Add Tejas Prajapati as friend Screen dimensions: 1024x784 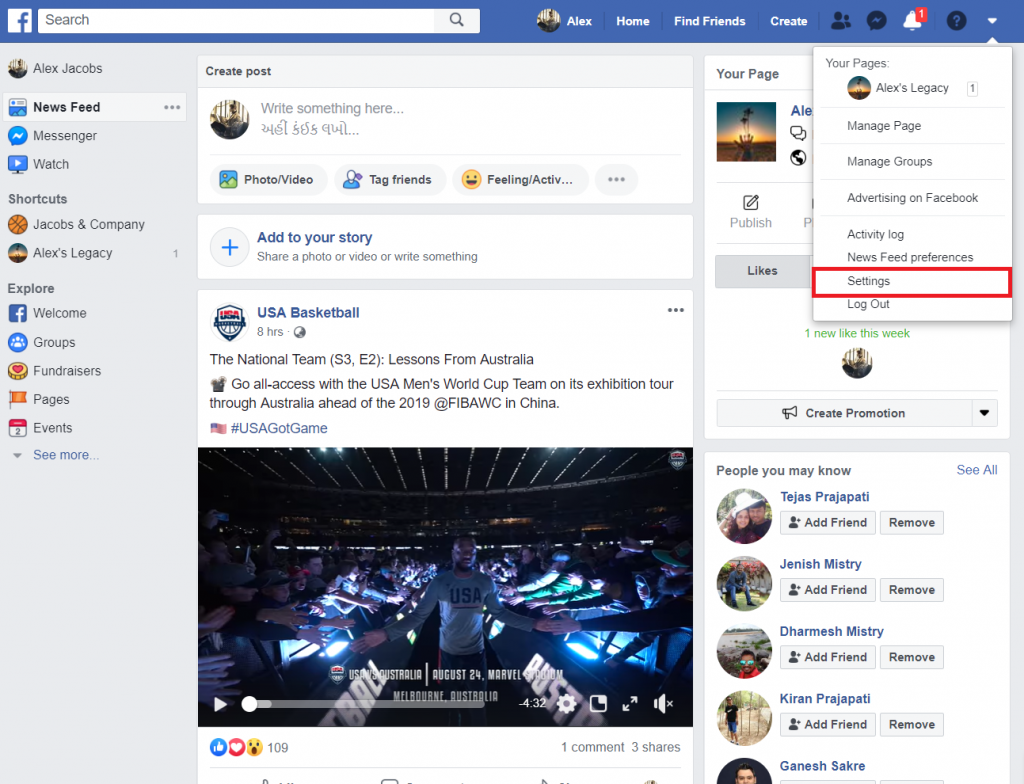point(827,523)
